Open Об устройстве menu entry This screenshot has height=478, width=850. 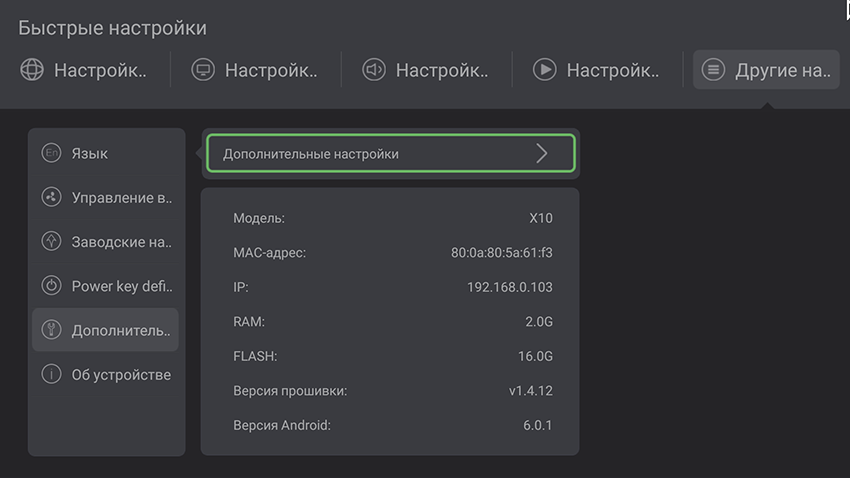(121, 374)
